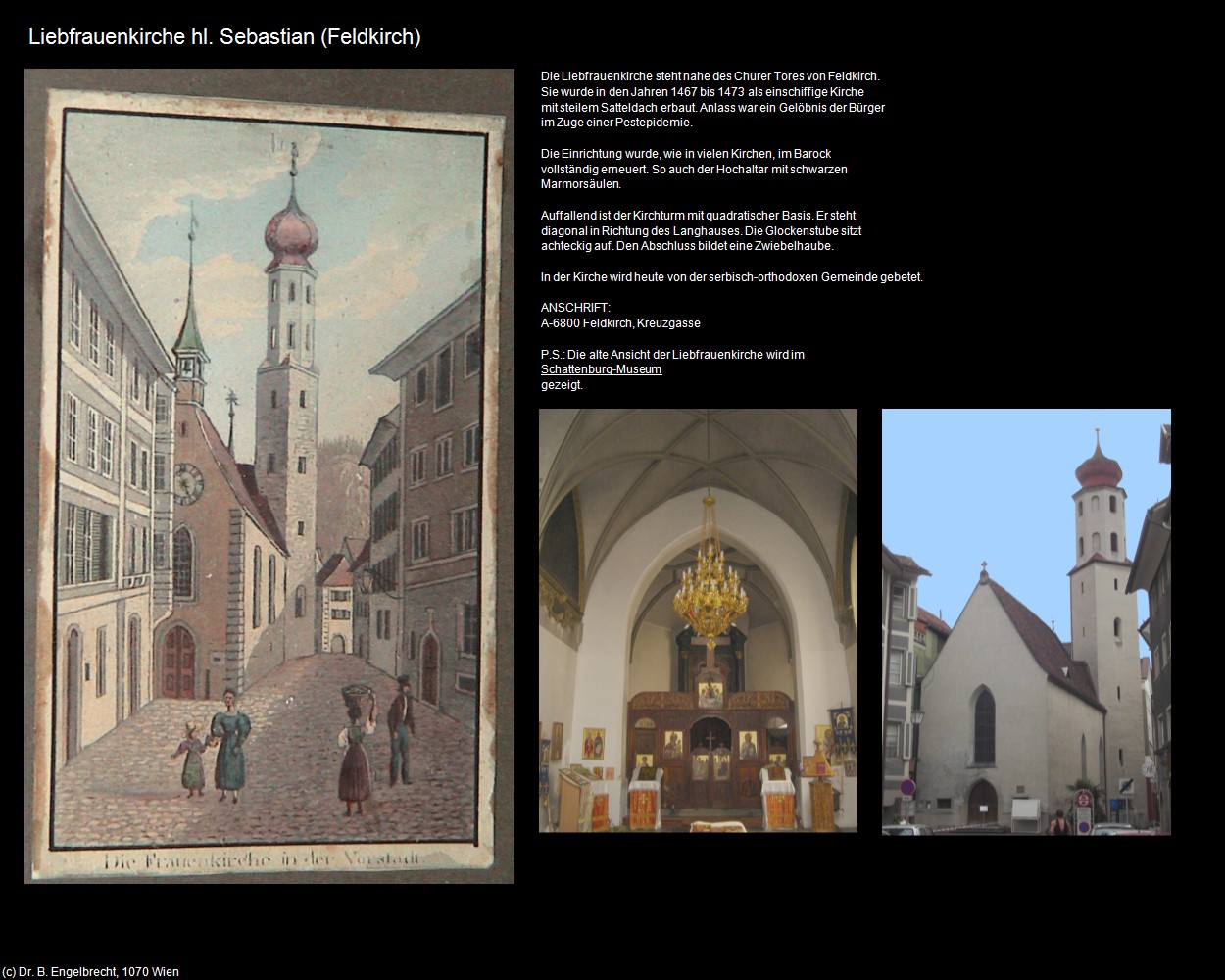Viewport: 1225px width, 980px height.
Task: Click the copyright notice 'Dr. B. Engelbrecht, 1070 Wien'
Action: coord(90,972)
